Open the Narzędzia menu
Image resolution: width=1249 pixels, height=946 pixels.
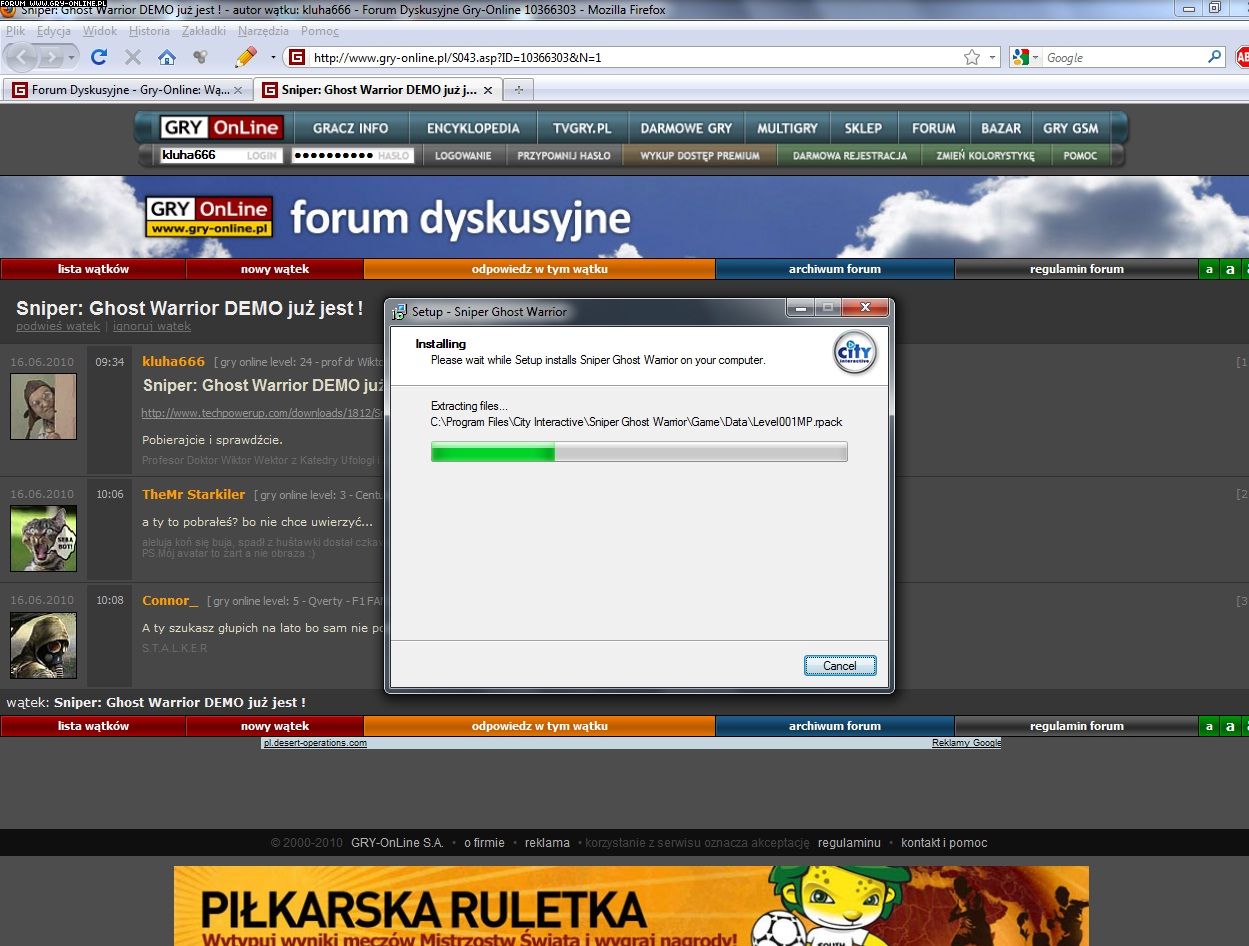[263, 31]
